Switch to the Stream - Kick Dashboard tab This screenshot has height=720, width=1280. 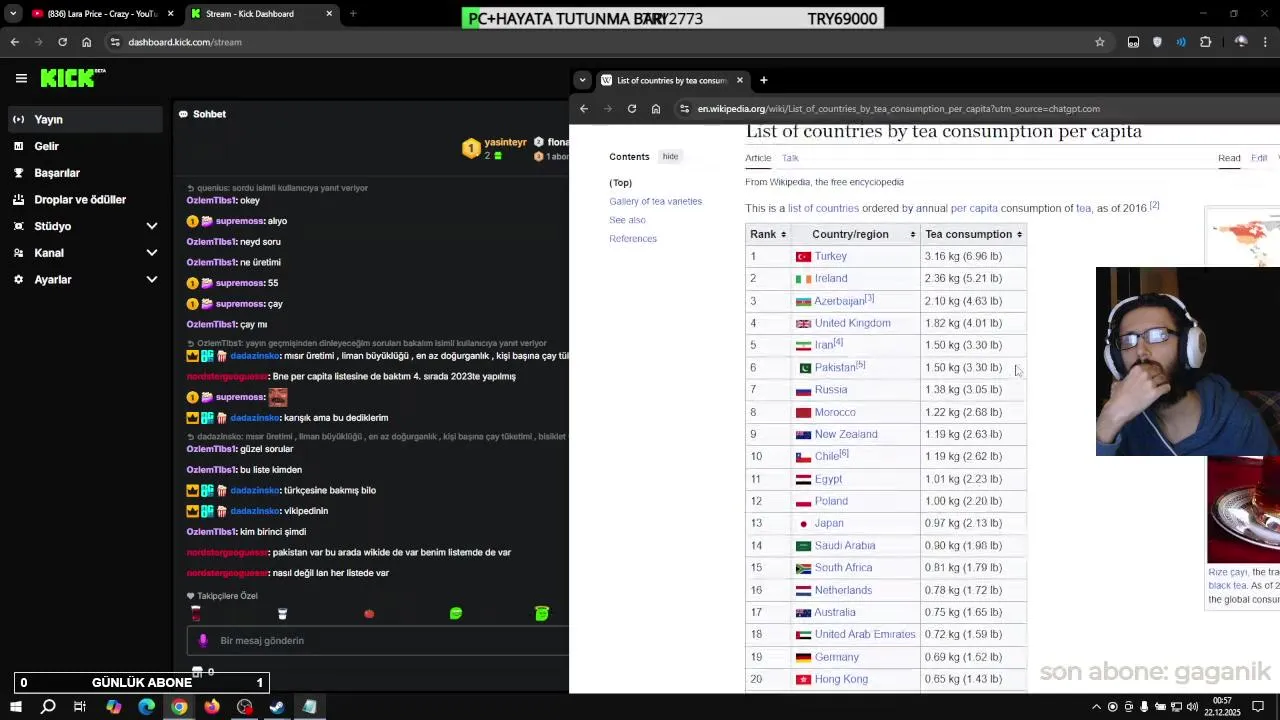262,14
